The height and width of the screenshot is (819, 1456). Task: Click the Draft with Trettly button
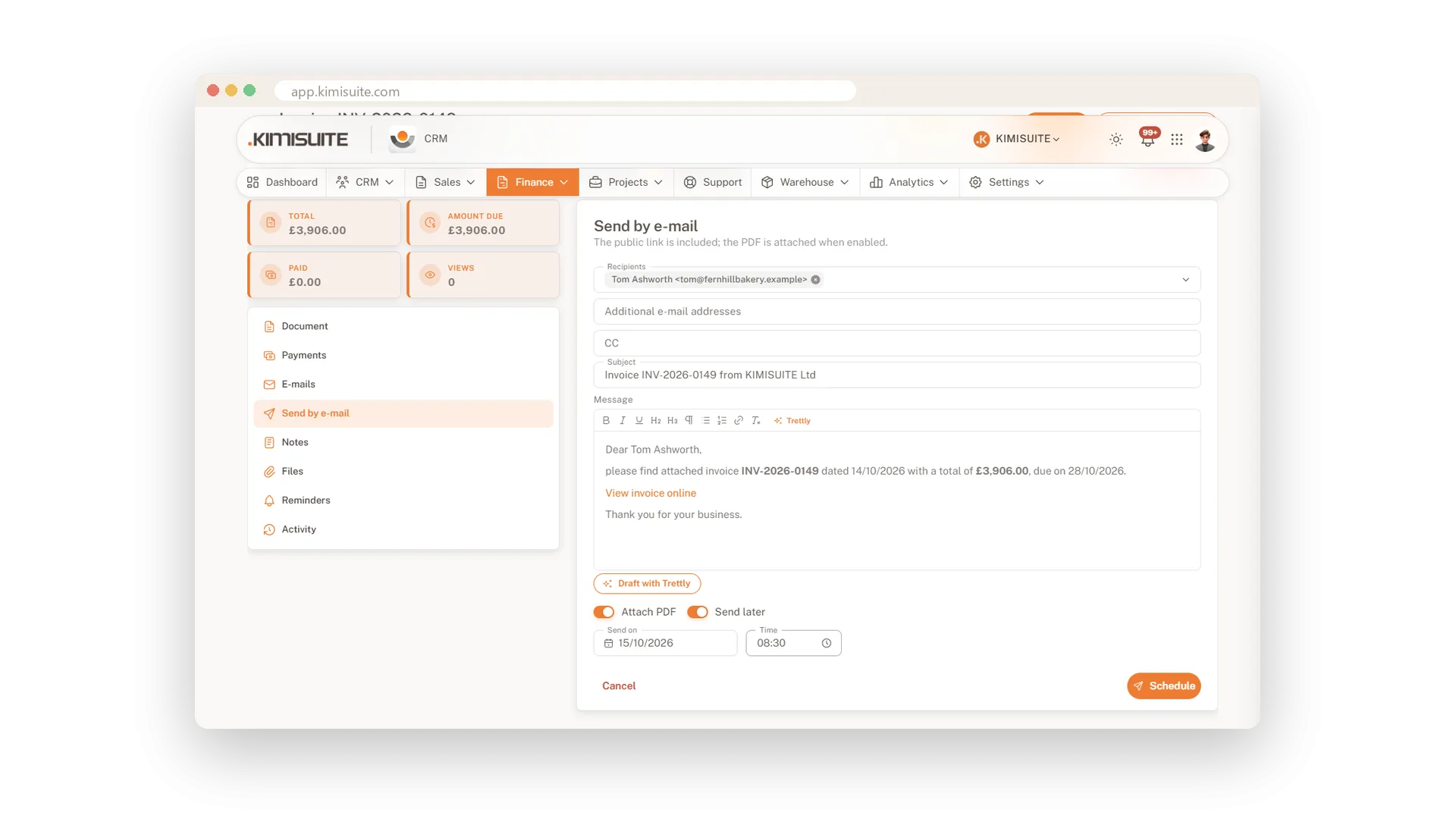tap(647, 583)
